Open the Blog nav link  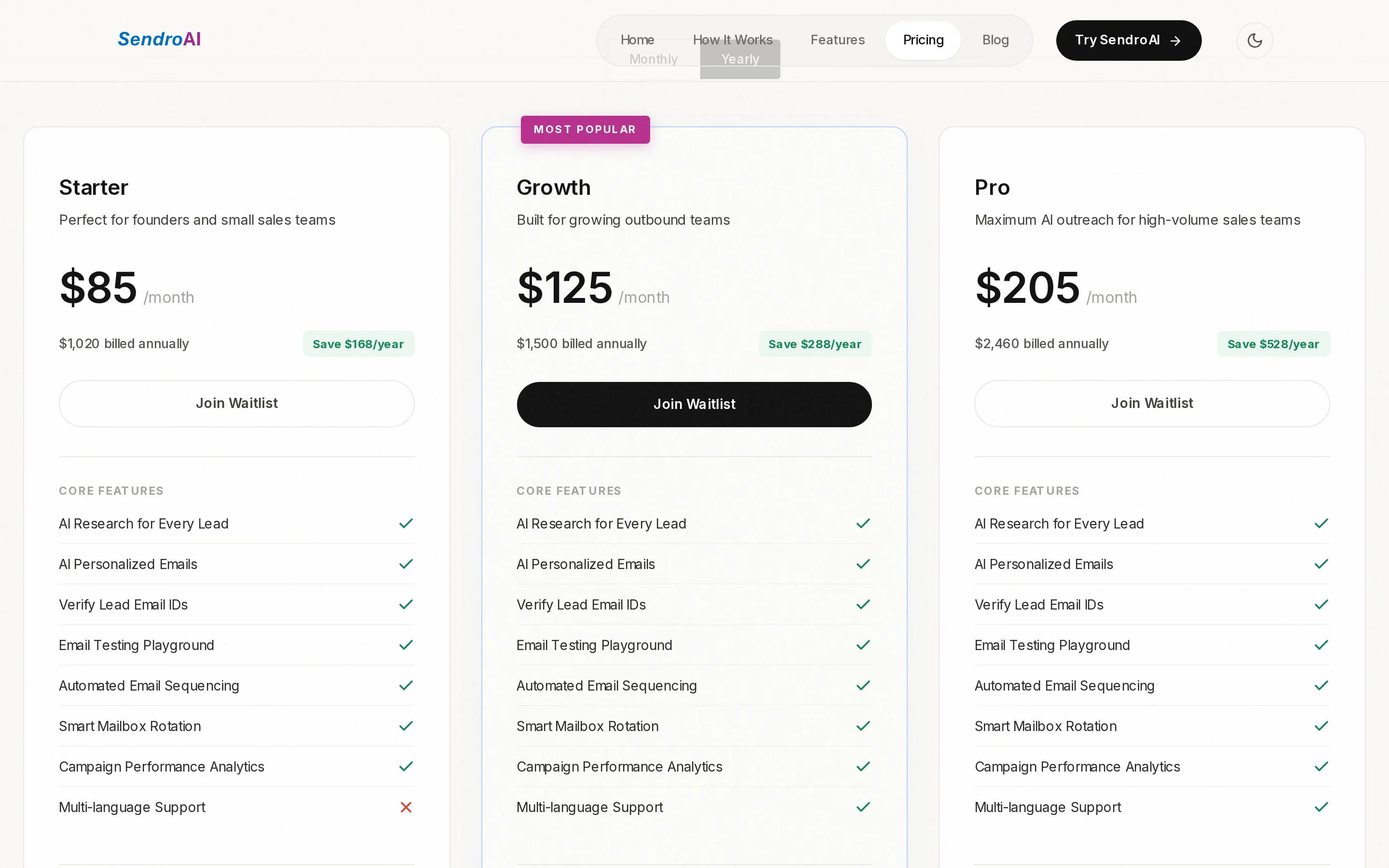tap(995, 40)
